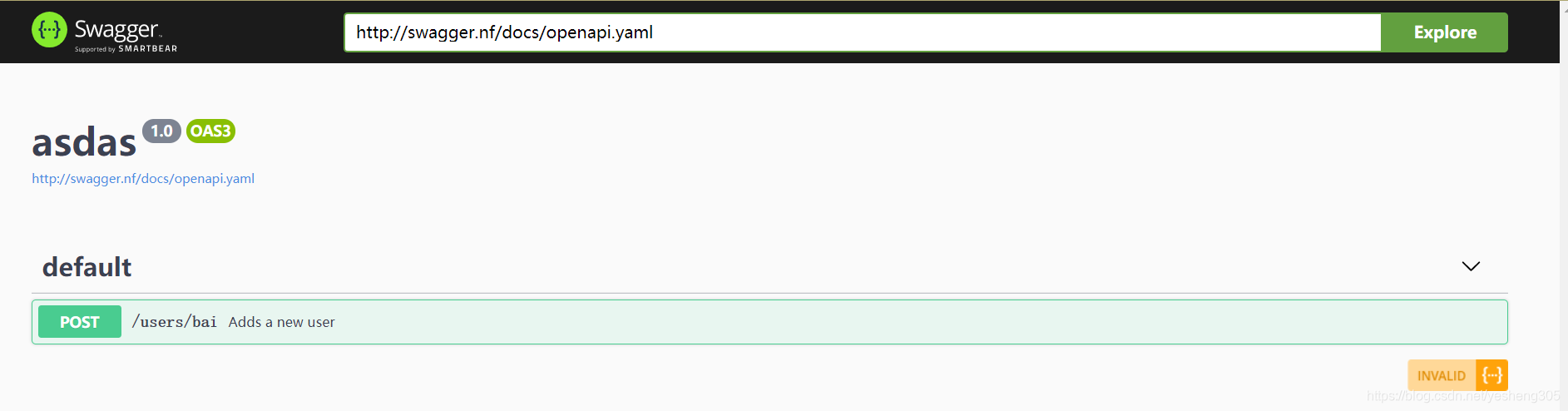Click the green Swagger braces logo icon
Viewport: 1568px width, 411px height.
(49, 30)
